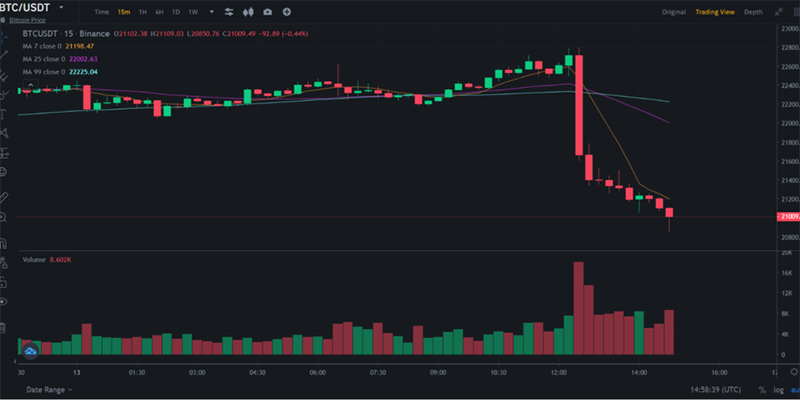Image resolution: width=800 pixels, height=400 pixels.
Task: Toggle the magnet mode icon in sidebar
Action: 5,243
